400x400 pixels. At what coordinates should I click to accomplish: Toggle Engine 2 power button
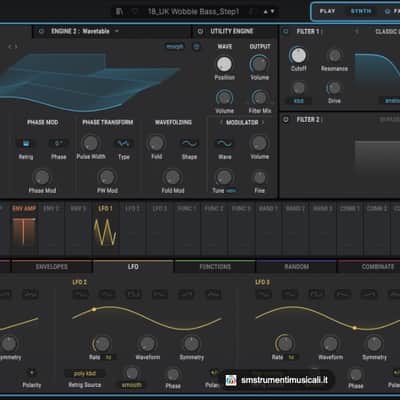pos(41,31)
